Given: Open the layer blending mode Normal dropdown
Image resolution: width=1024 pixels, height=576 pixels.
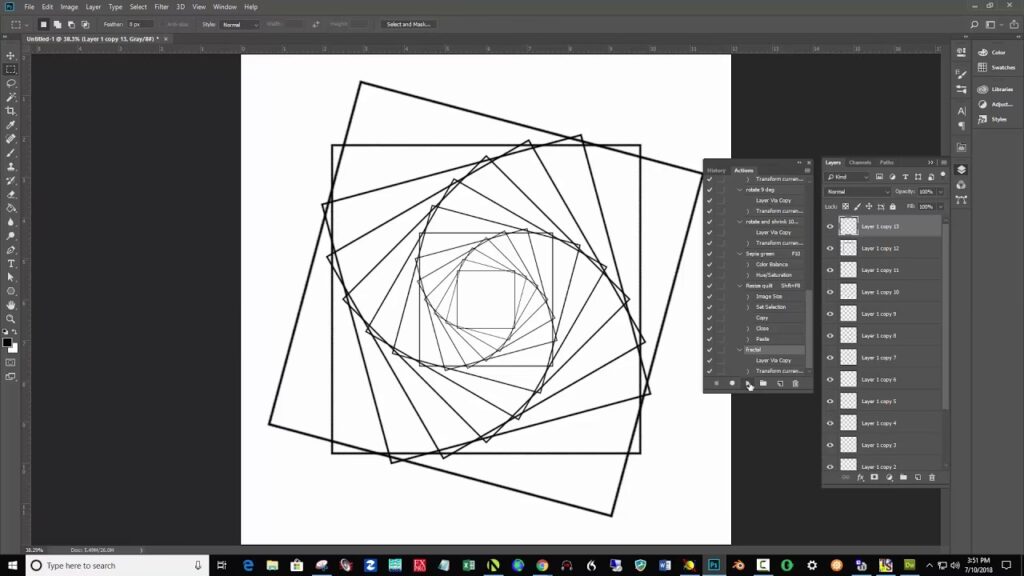Looking at the screenshot, I should [x=857, y=191].
